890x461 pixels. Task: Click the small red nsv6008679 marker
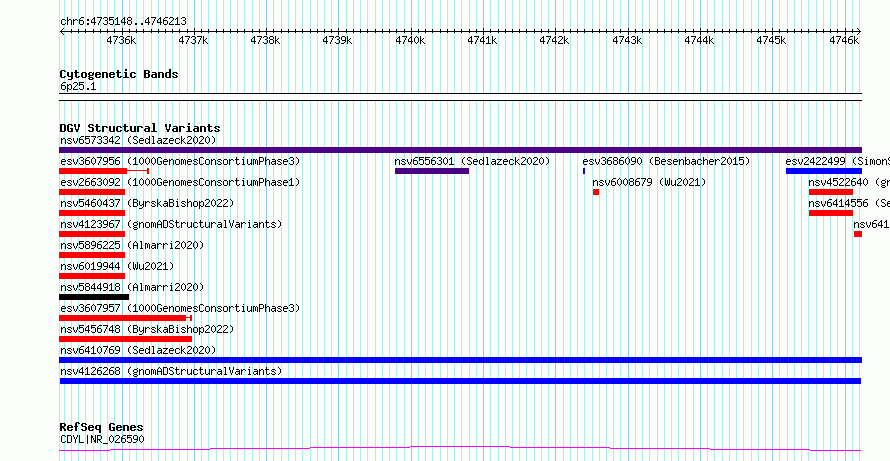pyautogui.click(x=596, y=192)
